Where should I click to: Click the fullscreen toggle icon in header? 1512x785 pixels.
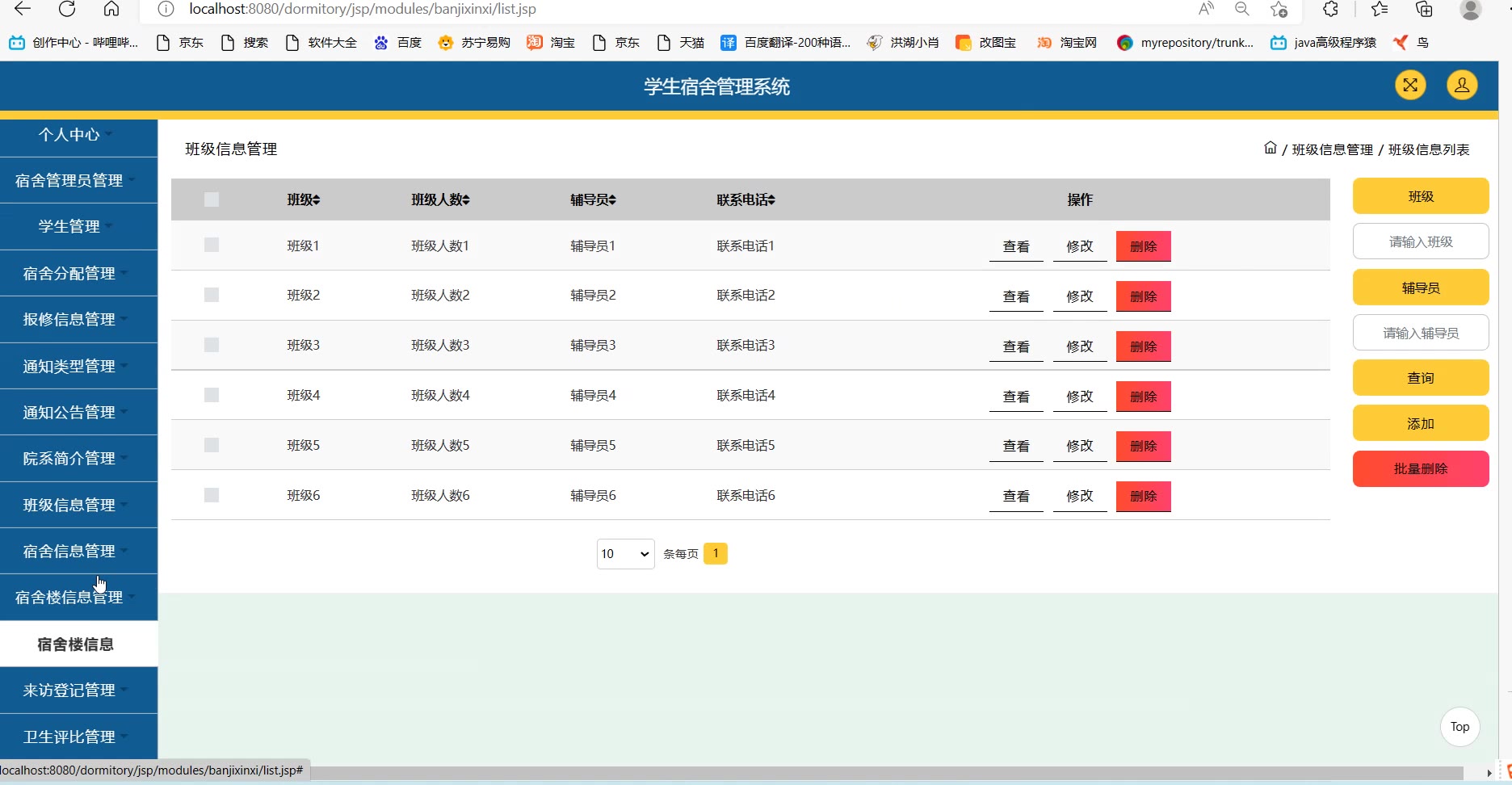point(1410,86)
